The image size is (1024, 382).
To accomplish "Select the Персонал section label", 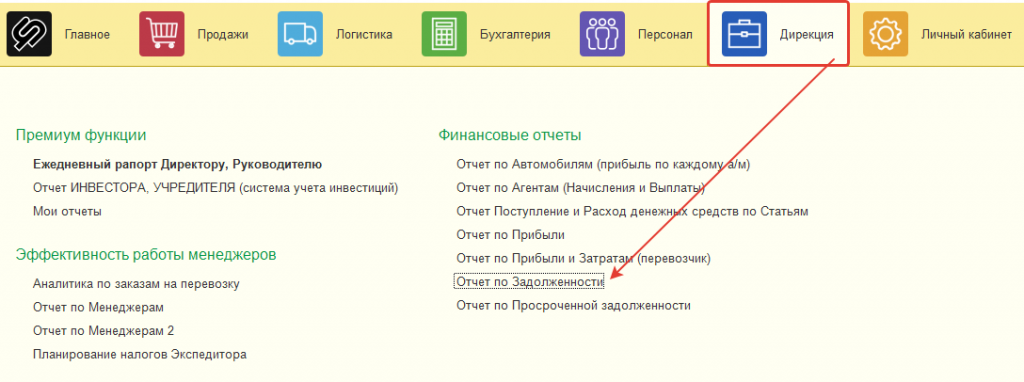I will pyautogui.click(x=665, y=35).
